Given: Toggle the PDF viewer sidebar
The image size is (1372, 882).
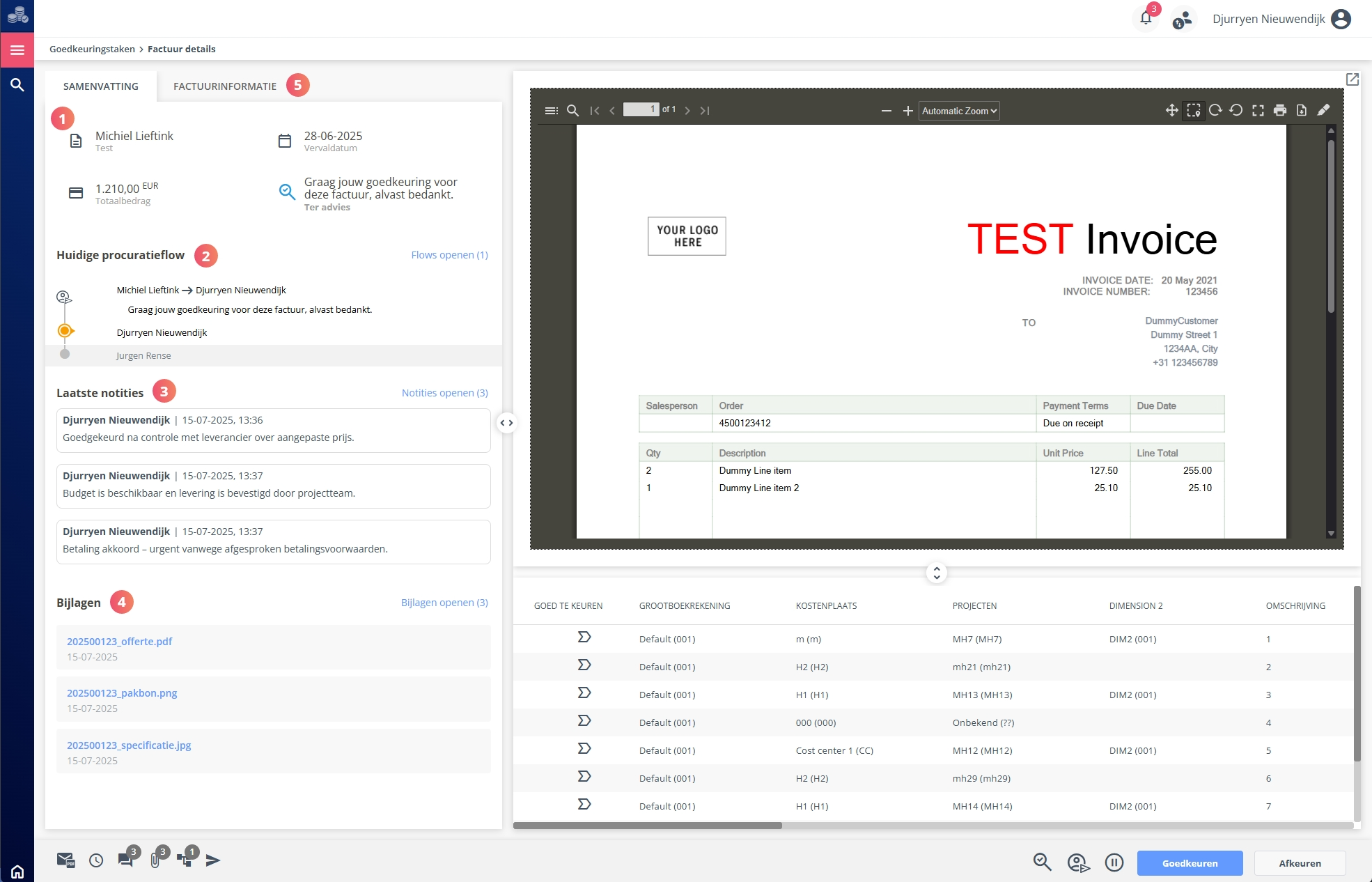Looking at the screenshot, I should [551, 110].
